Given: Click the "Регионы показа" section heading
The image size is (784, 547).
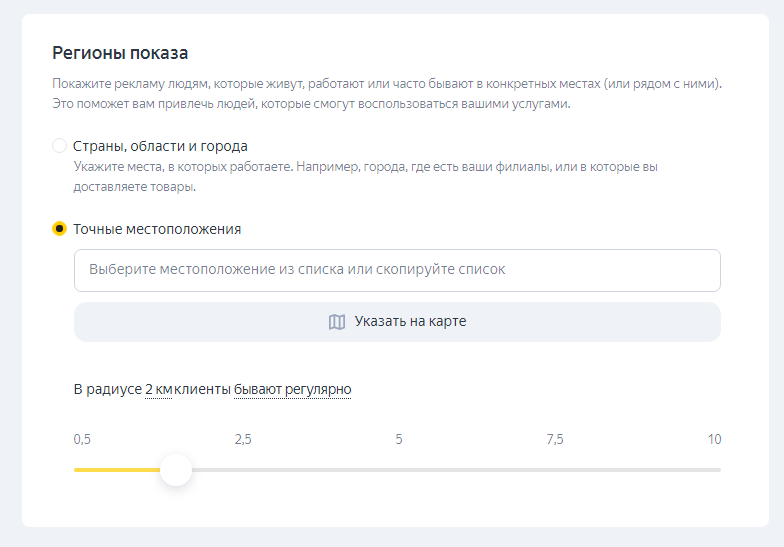Looking at the screenshot, I should (120, 53).
